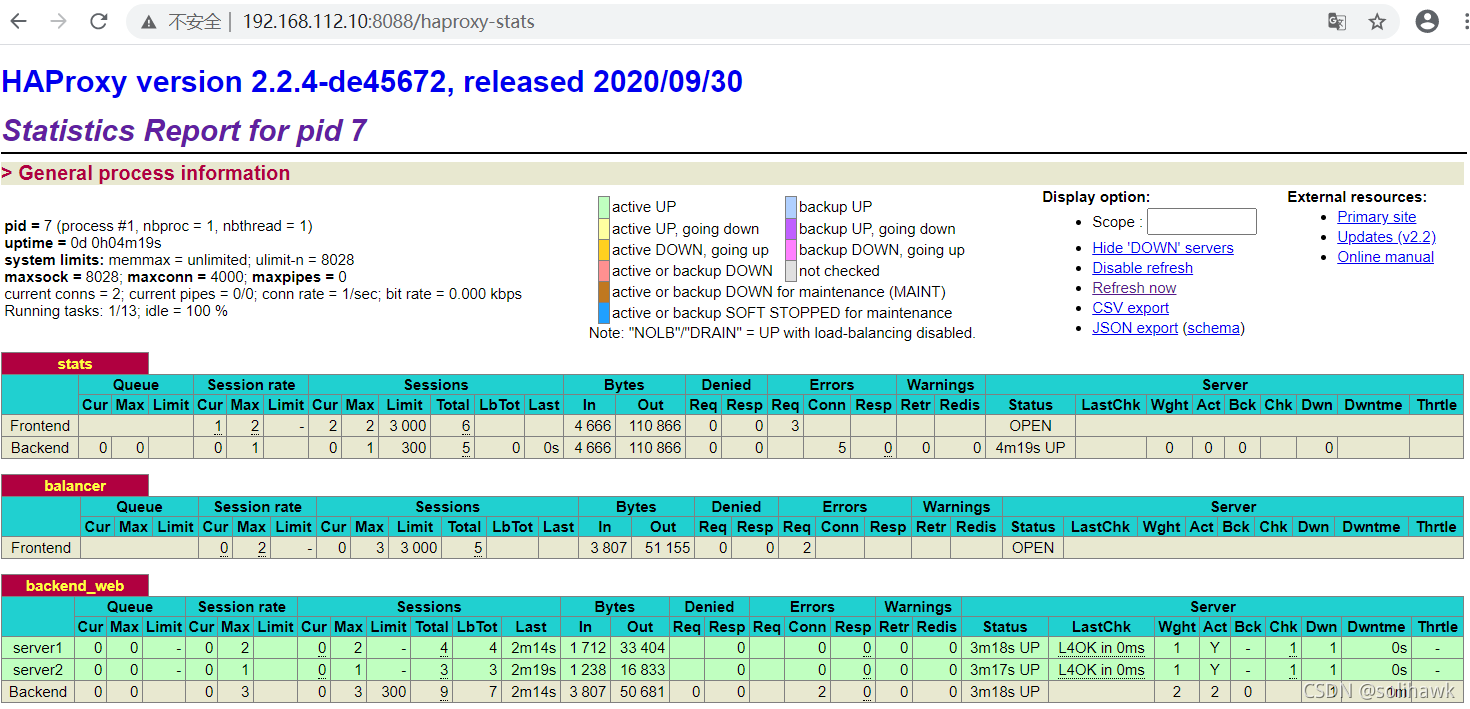Reload the page with the refresh icon
The width and height of the screenshot is (1470, 709).
coord(98,21)
